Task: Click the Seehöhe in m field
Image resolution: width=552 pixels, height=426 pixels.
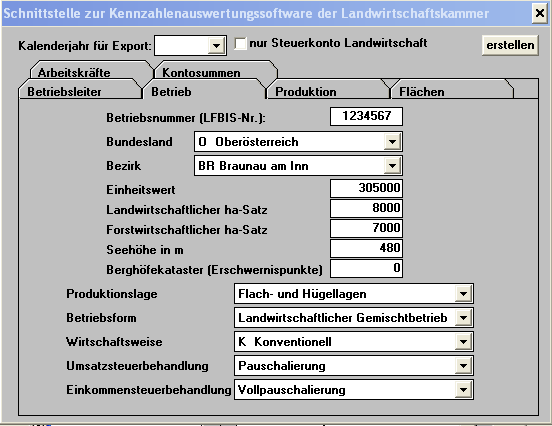Action: (366, 249)
